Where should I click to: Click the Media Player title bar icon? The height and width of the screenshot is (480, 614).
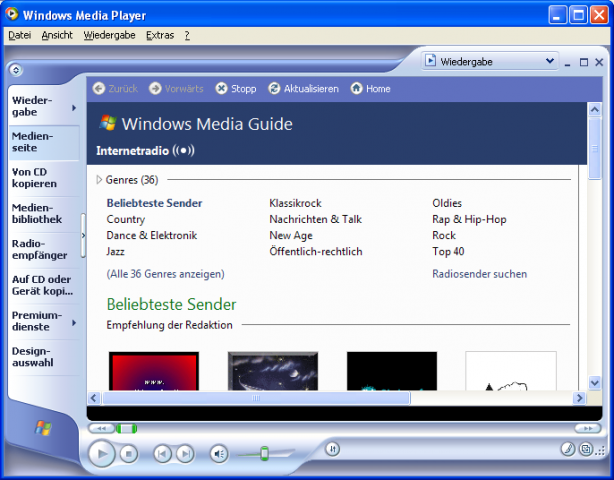[x=12, y=14]
